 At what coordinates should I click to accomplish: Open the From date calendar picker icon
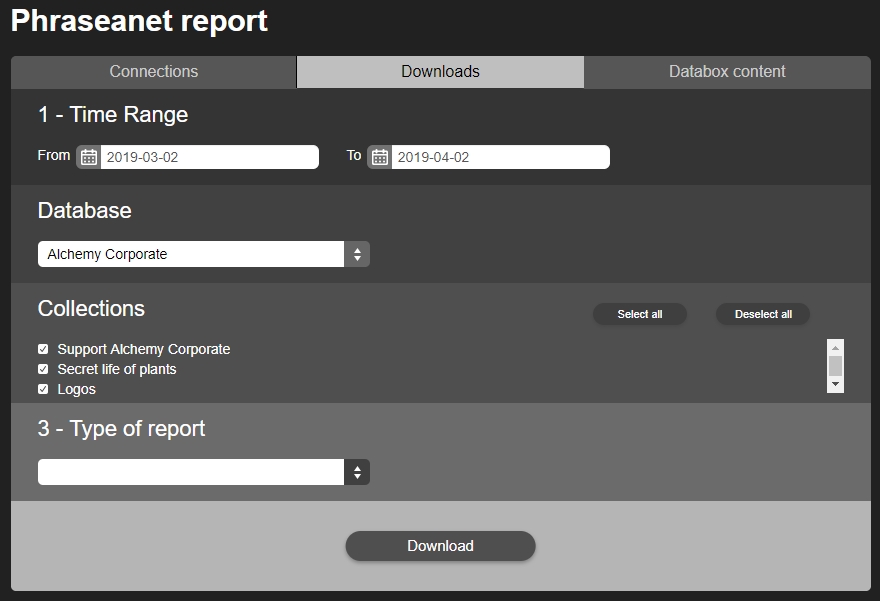coord(88,157)
